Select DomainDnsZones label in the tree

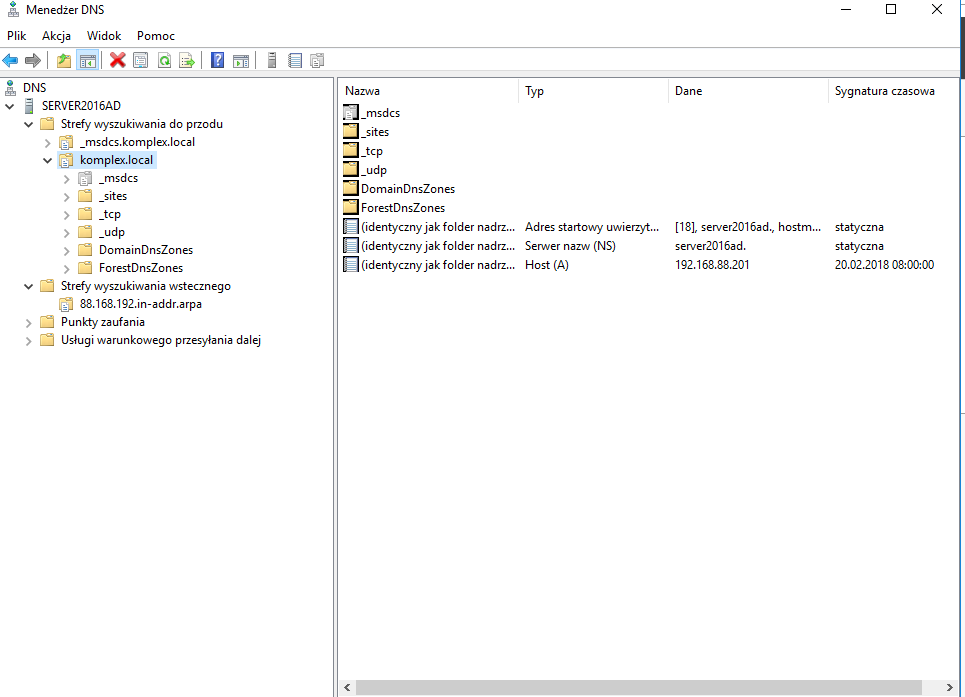click(146, 250)
